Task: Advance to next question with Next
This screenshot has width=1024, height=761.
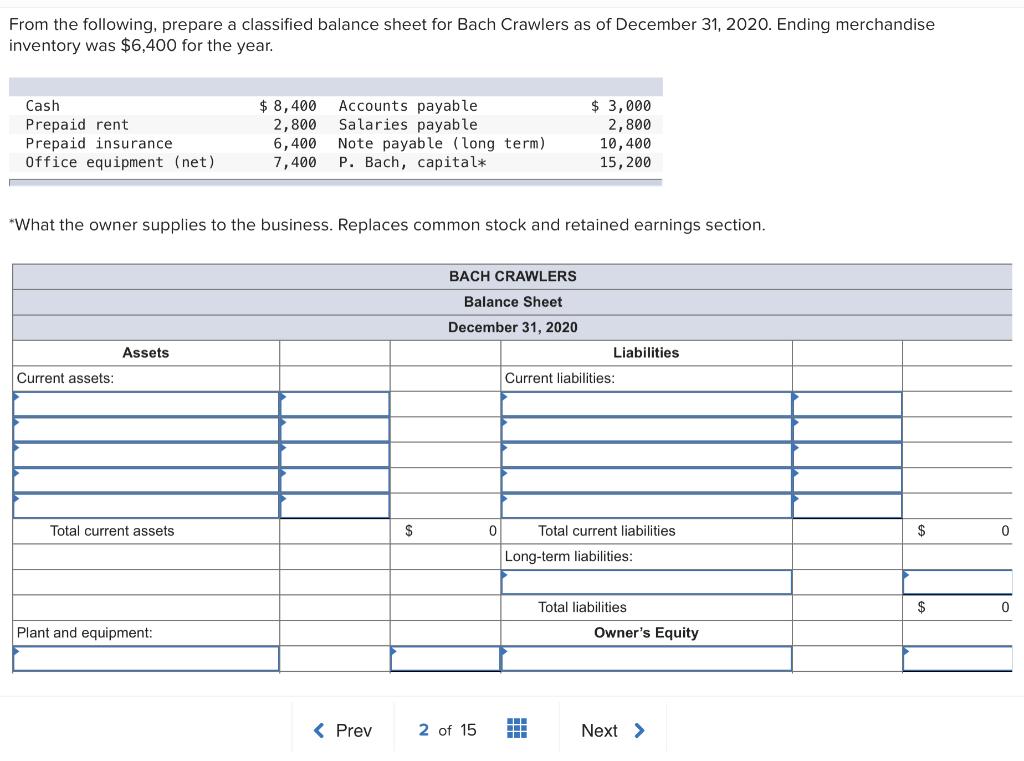Action: pos(613,730)
